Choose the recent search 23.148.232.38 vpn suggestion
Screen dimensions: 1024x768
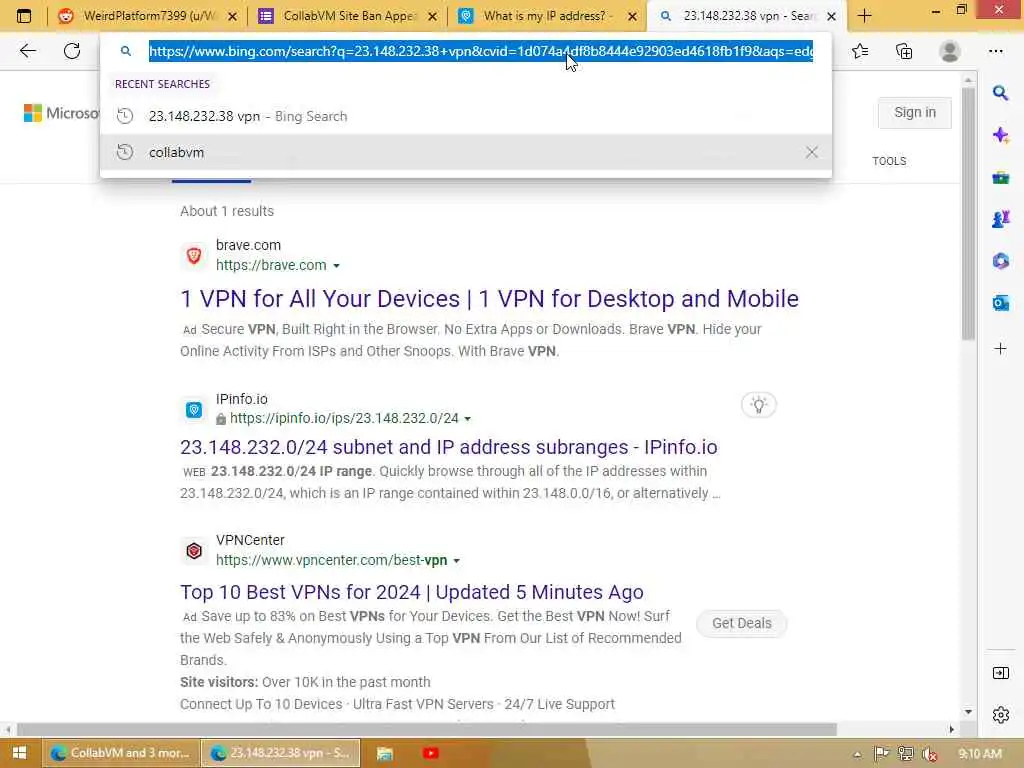466,116
